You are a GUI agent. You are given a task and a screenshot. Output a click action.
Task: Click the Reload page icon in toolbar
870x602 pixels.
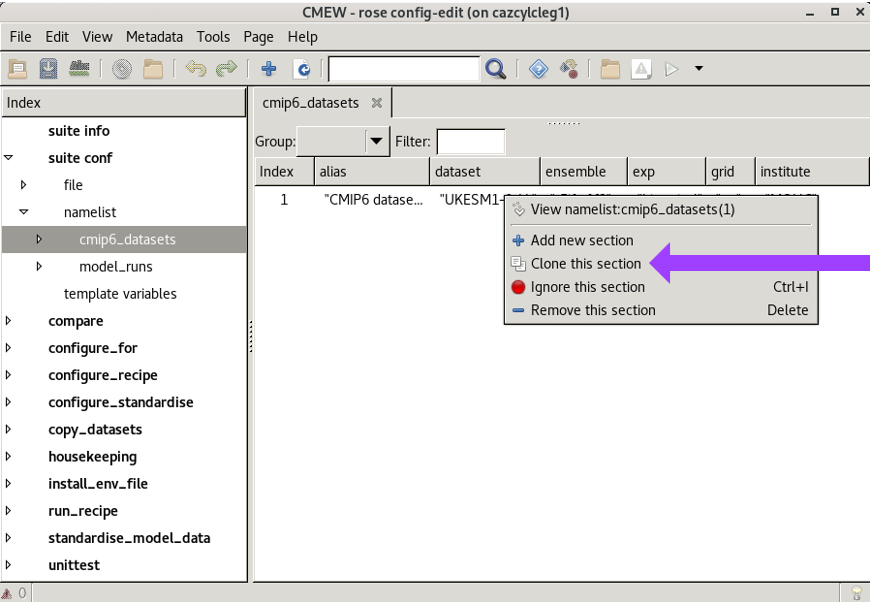pyautogui.click(x=301, y=69)
